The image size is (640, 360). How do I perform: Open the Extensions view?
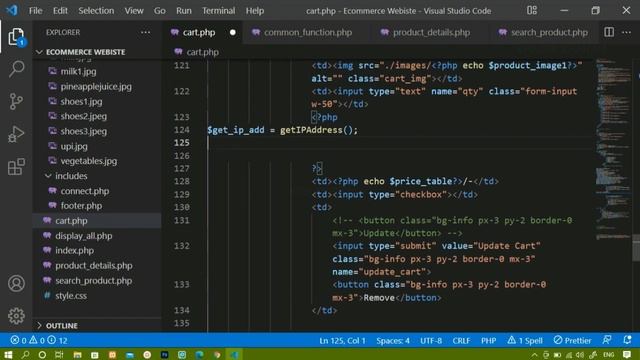pos(16,167)
